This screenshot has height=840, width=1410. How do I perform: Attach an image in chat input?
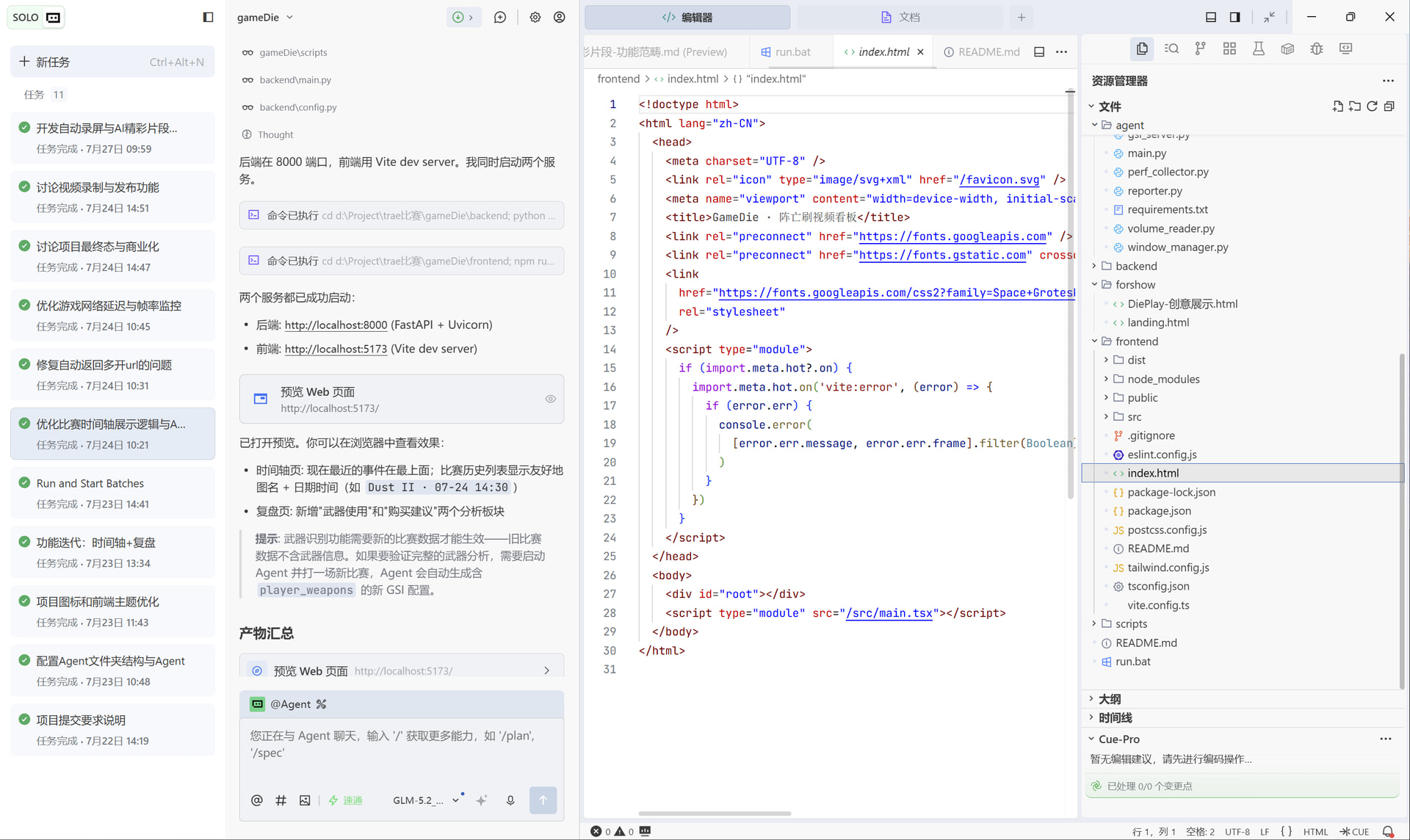click(x=305, y=800)
